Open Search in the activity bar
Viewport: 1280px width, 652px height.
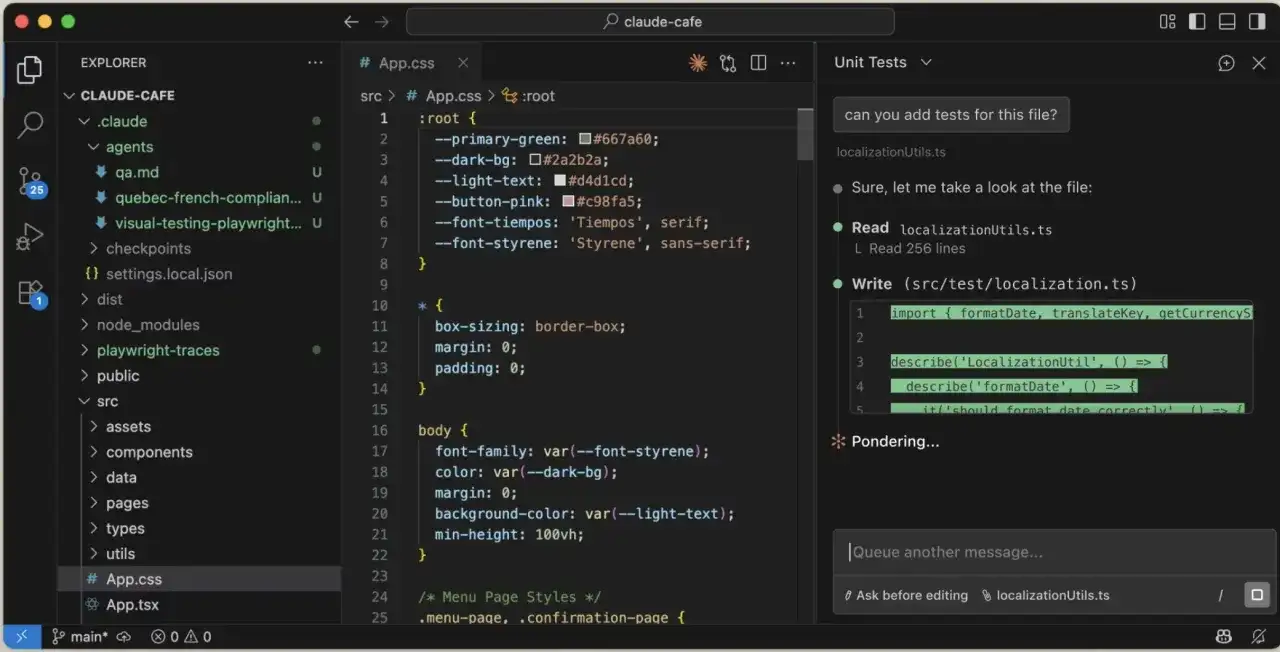29,127
